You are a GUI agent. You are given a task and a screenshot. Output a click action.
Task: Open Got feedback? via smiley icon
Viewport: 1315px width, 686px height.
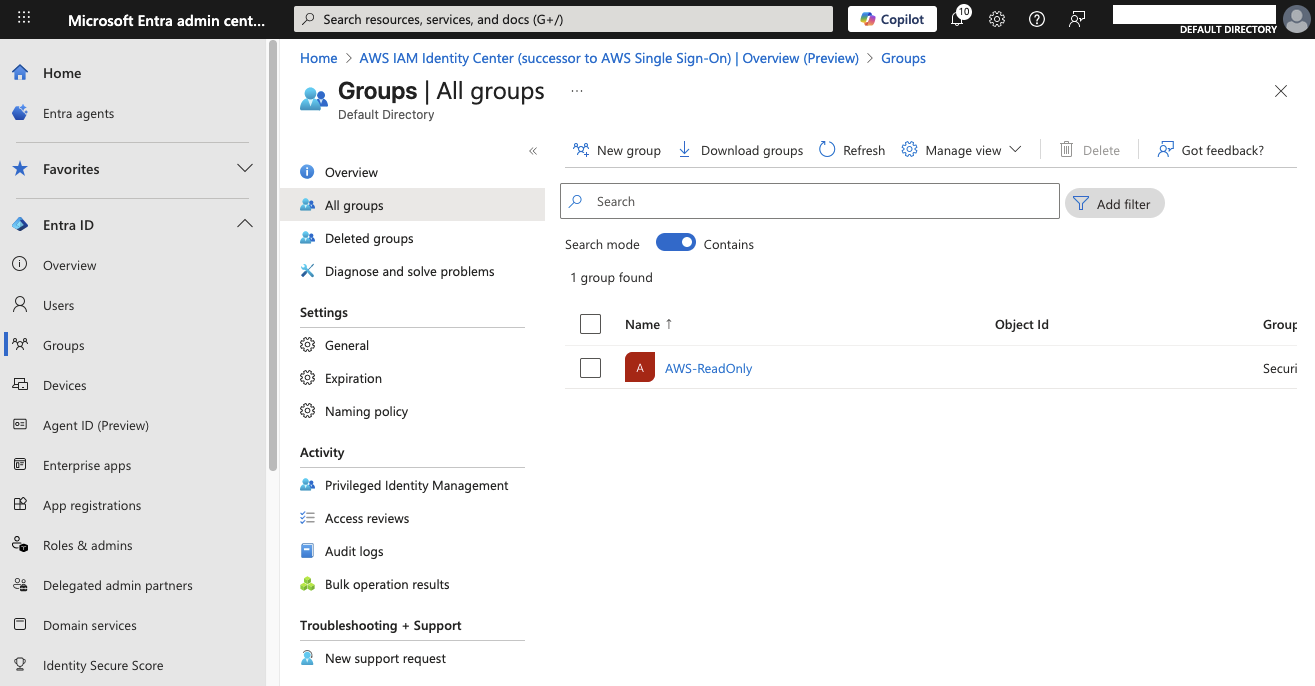(x=1165, y=149)
